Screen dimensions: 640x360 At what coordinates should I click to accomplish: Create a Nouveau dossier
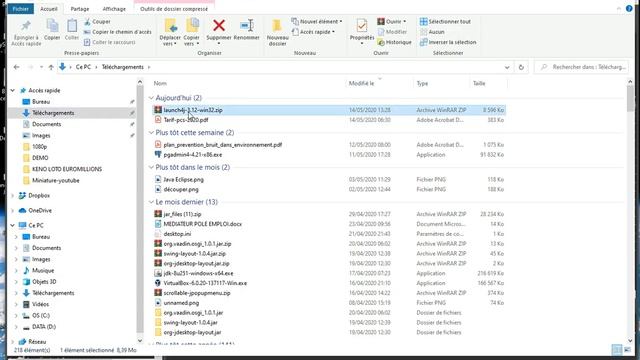278,32
